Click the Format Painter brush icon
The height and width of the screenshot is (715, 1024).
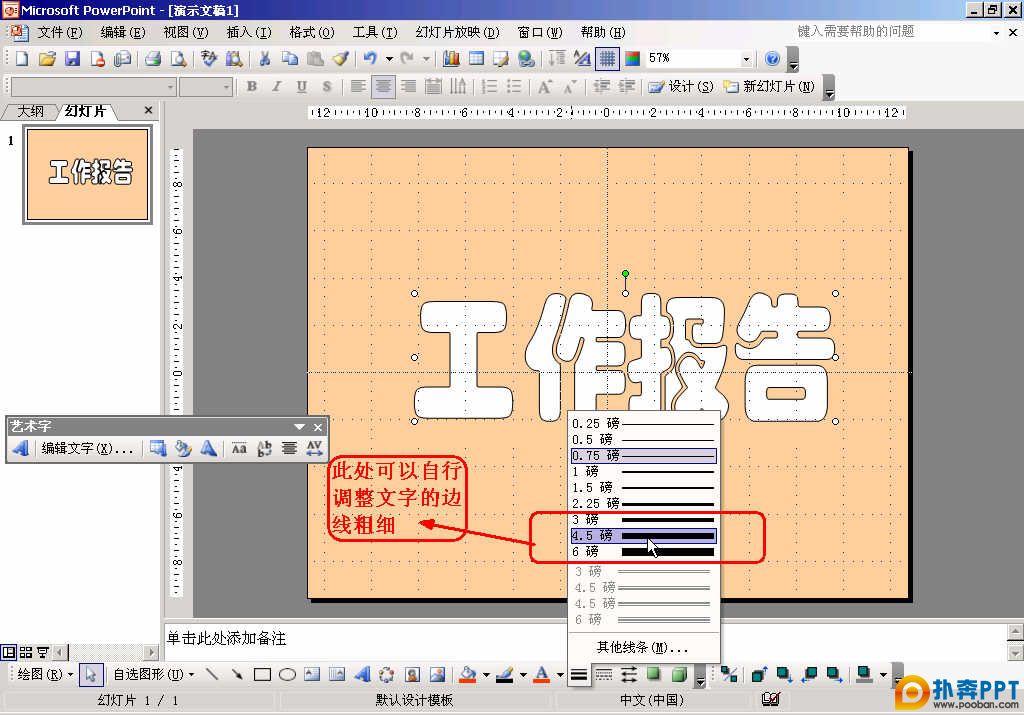(x=340, y=59)
